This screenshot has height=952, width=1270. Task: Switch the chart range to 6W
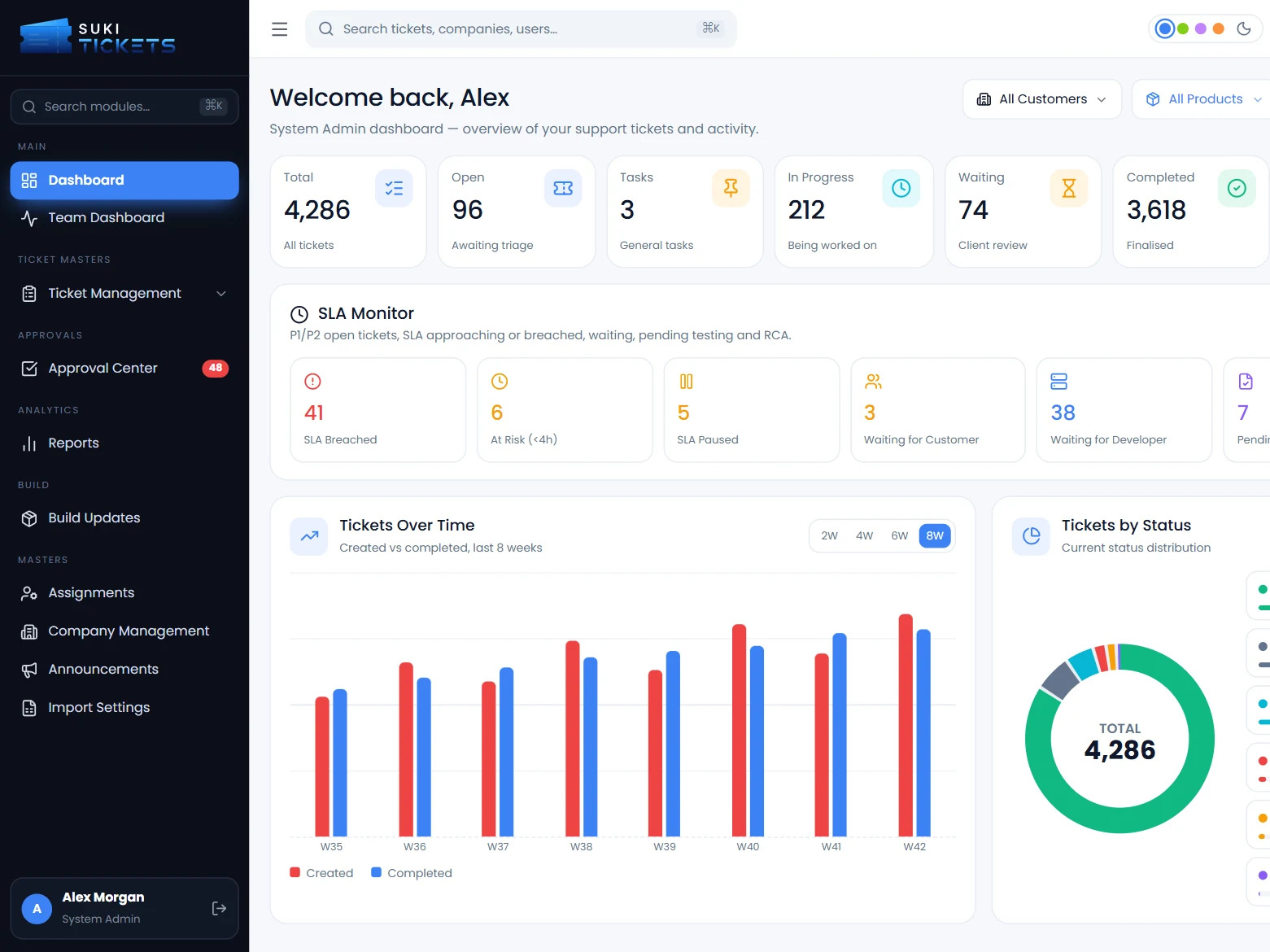[899, 535]
